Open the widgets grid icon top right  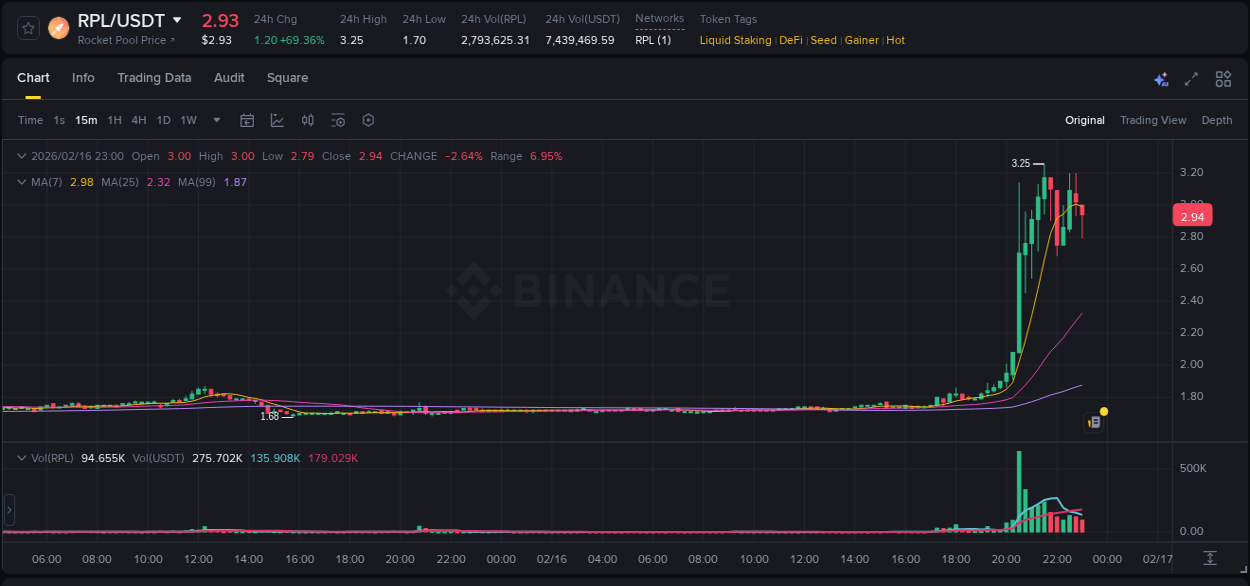coord(1221,78)
